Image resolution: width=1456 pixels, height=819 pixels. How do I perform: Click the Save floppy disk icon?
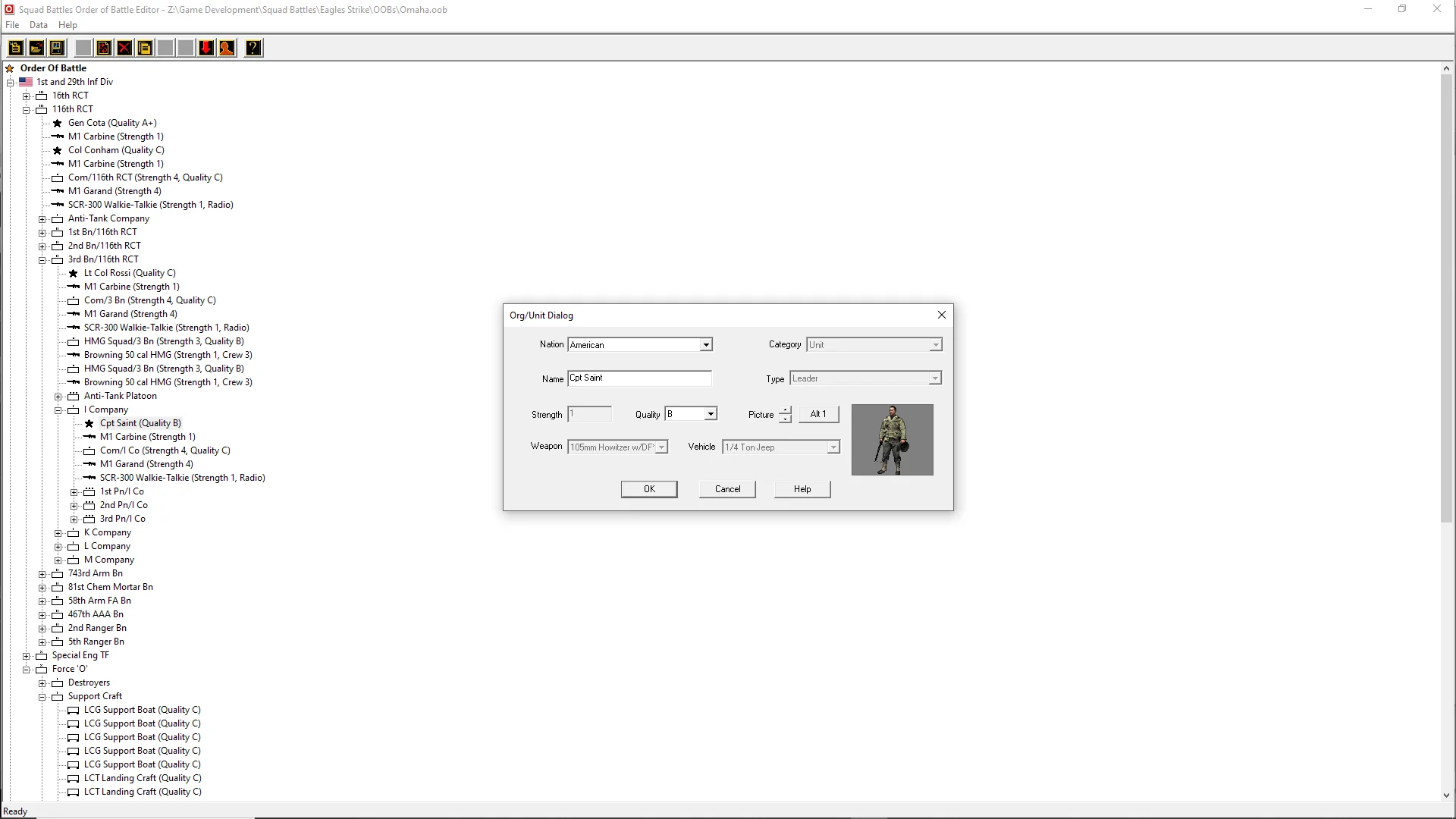56,48
